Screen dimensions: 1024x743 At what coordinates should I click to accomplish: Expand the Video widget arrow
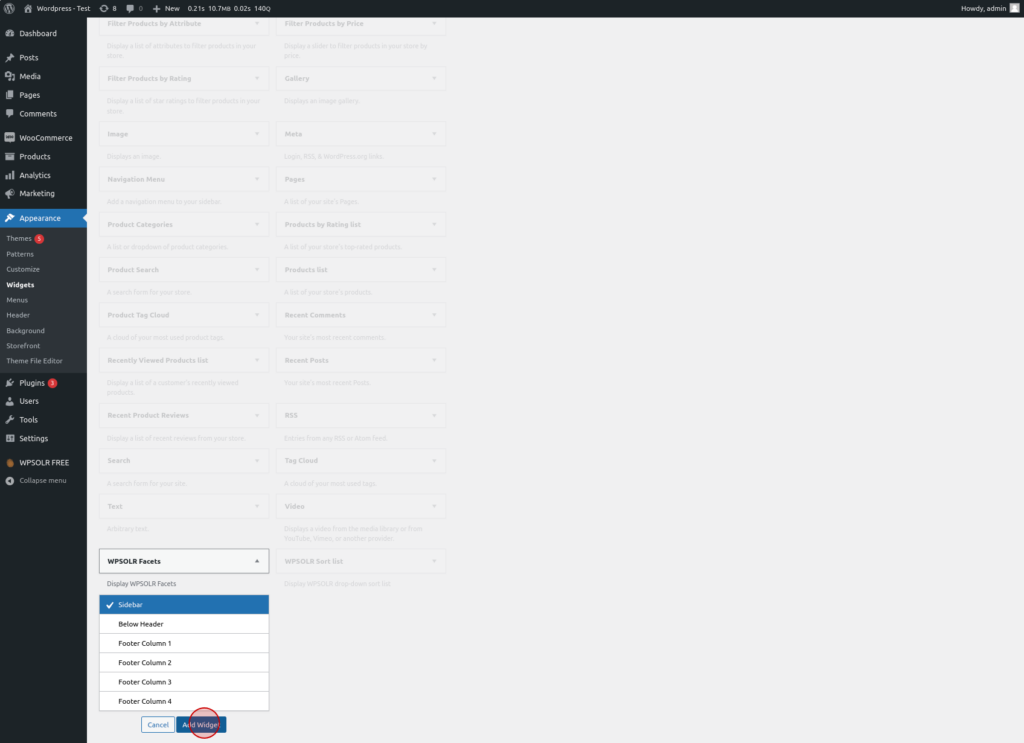(x=434, y=507)
